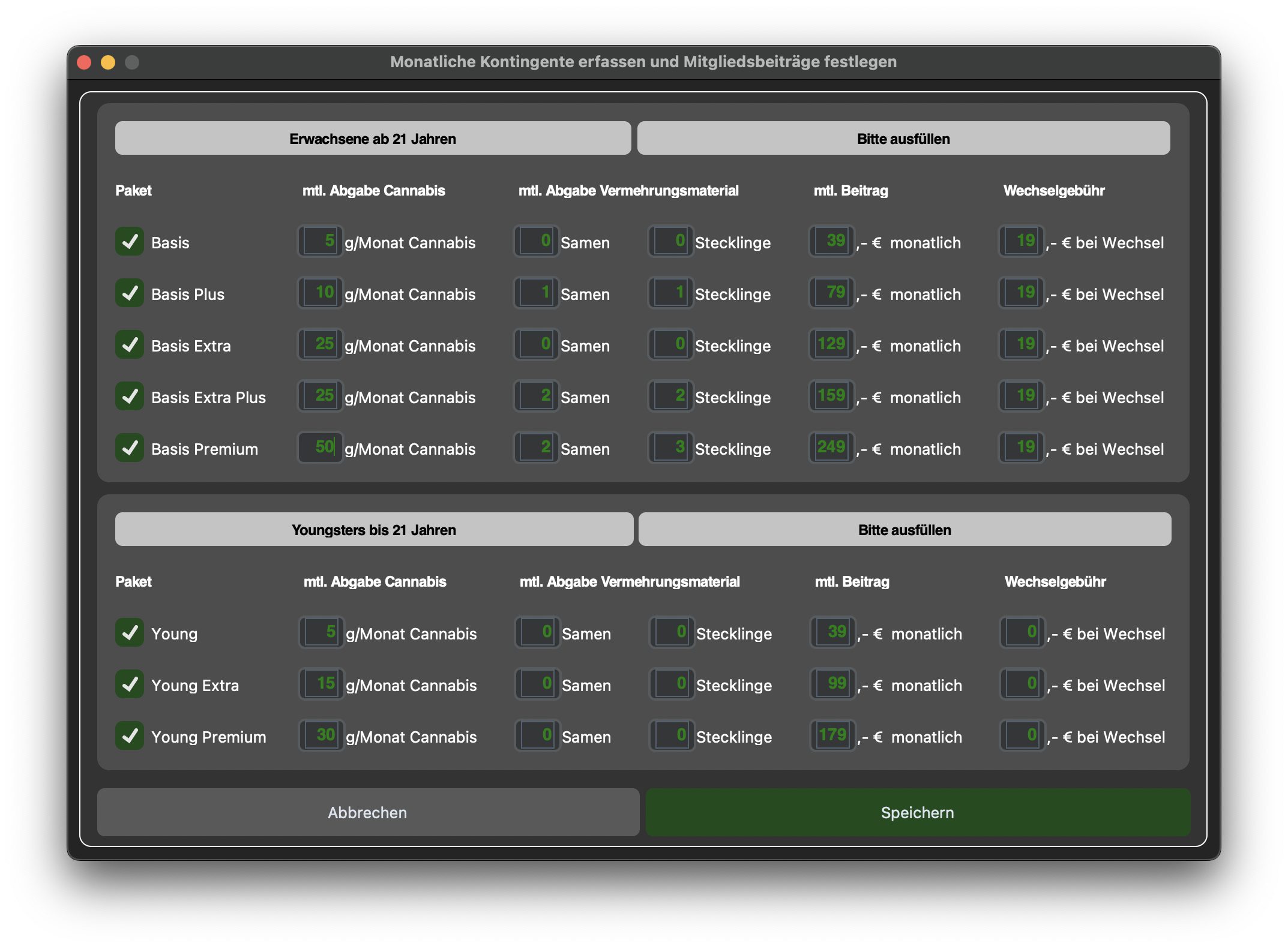This screenshot has width=1288, height=949.
Task: Click the Erwachsene ab 21 Jahren header
Action: (373, 139)
